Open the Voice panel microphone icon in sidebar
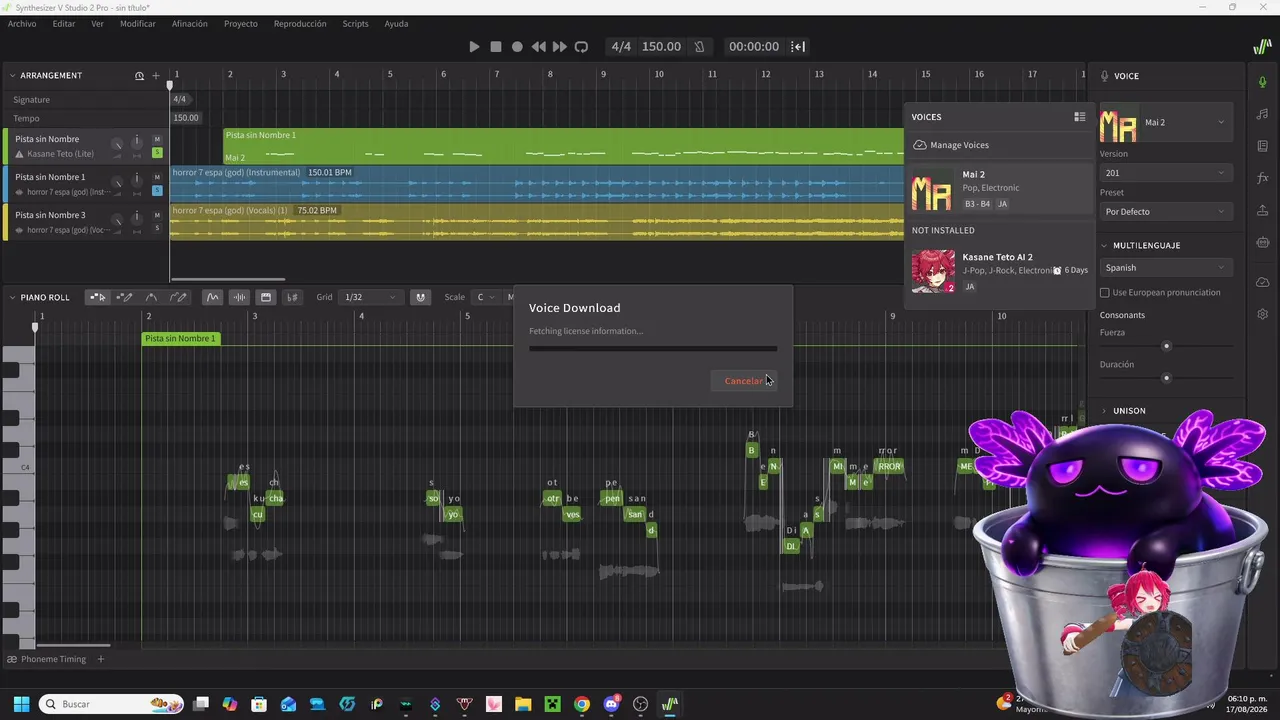 [x=1263, y=82]
